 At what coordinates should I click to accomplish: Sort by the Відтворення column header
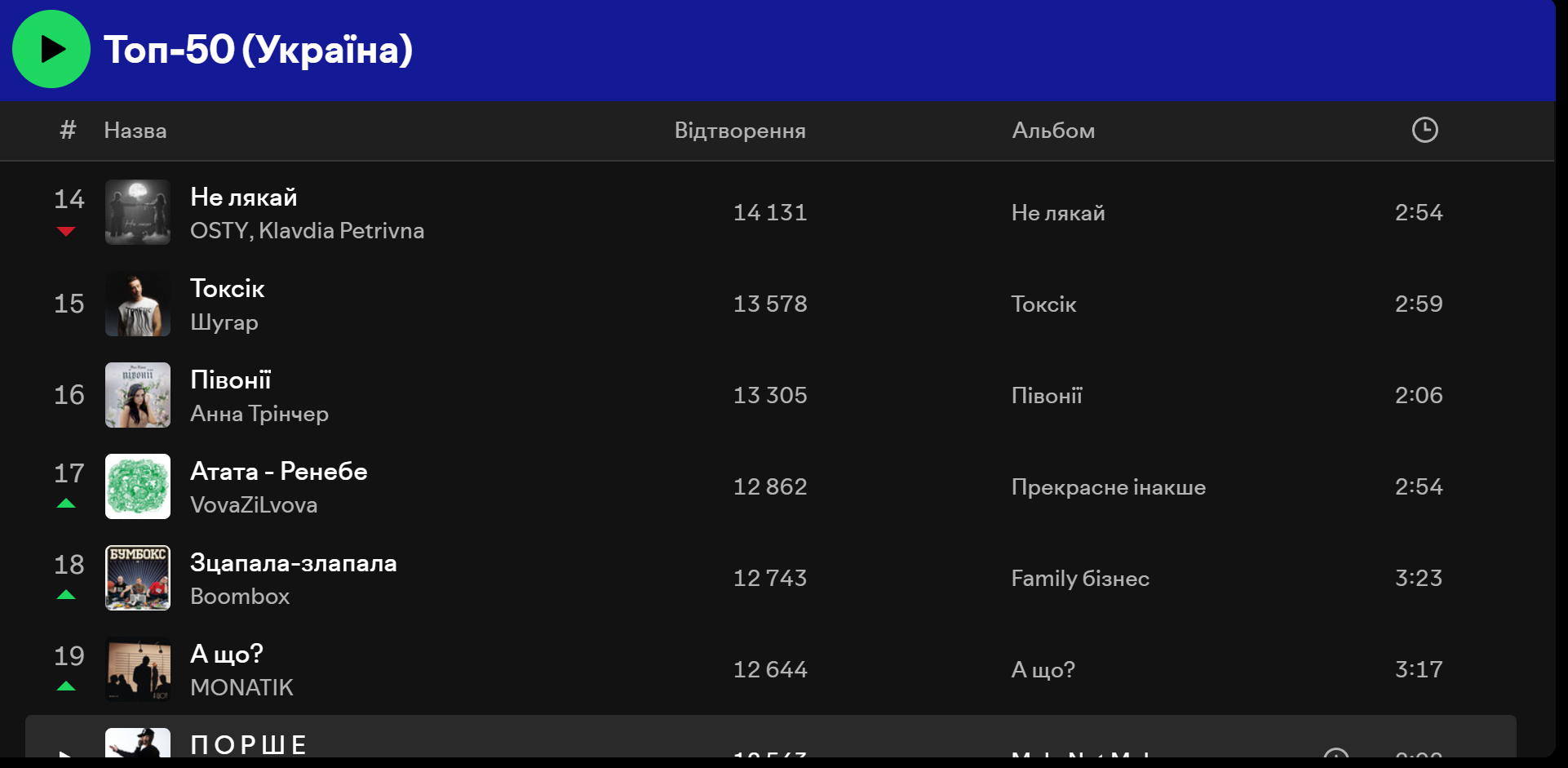pyautogui.click(x=739, y=131)
